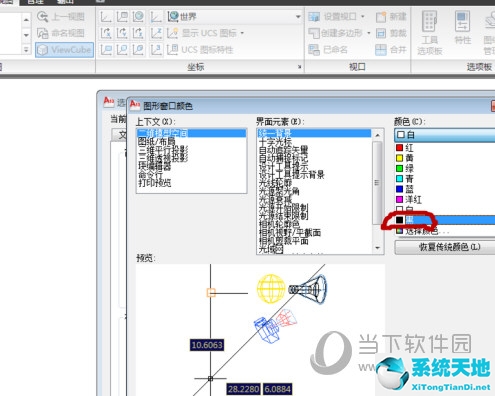Expand the view list with the bottom arrow
Viewport: 495px width, 396px height.
[x=26, y=50]
